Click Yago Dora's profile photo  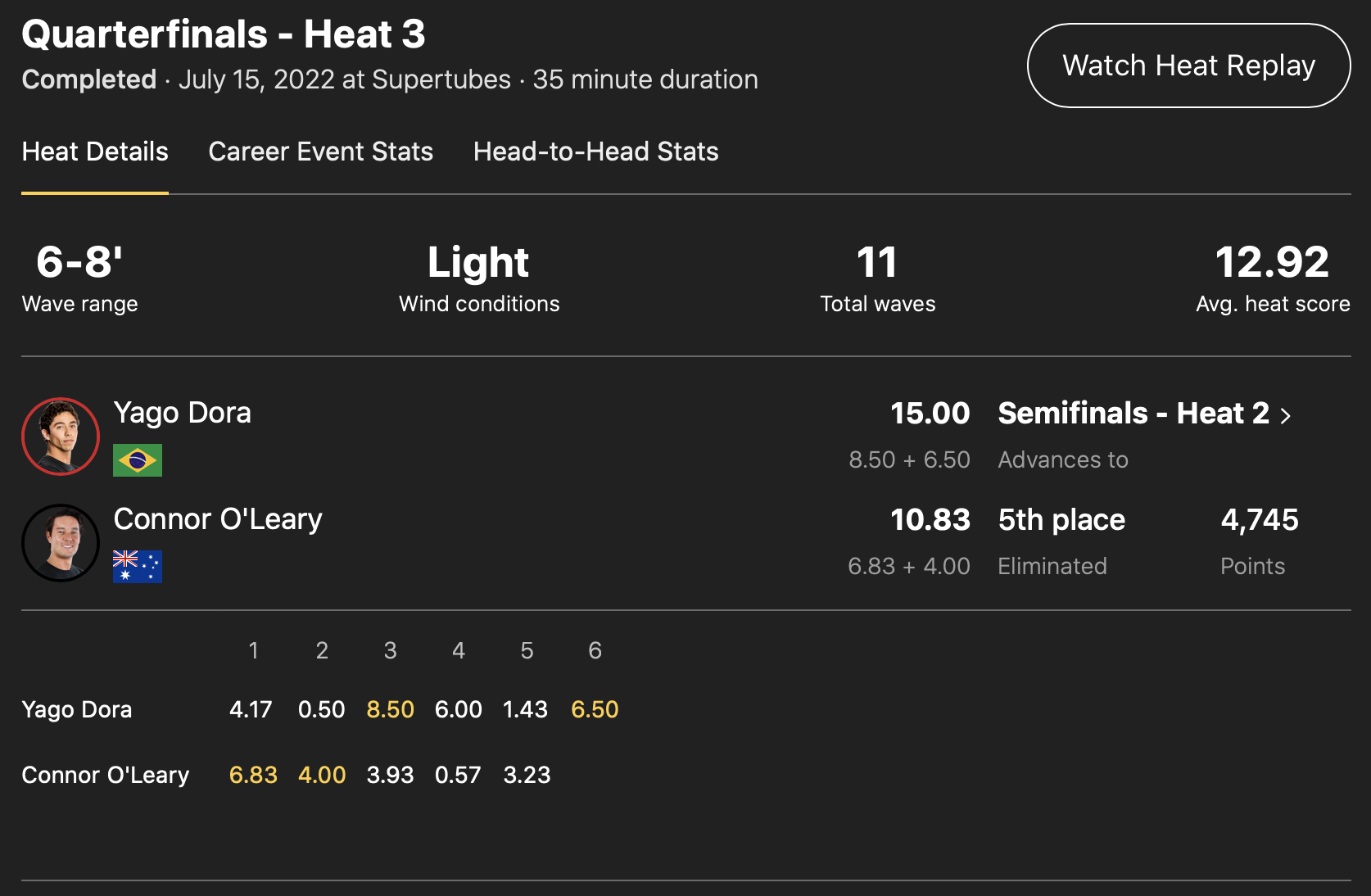pyautogui.click(x=61, y=437)
